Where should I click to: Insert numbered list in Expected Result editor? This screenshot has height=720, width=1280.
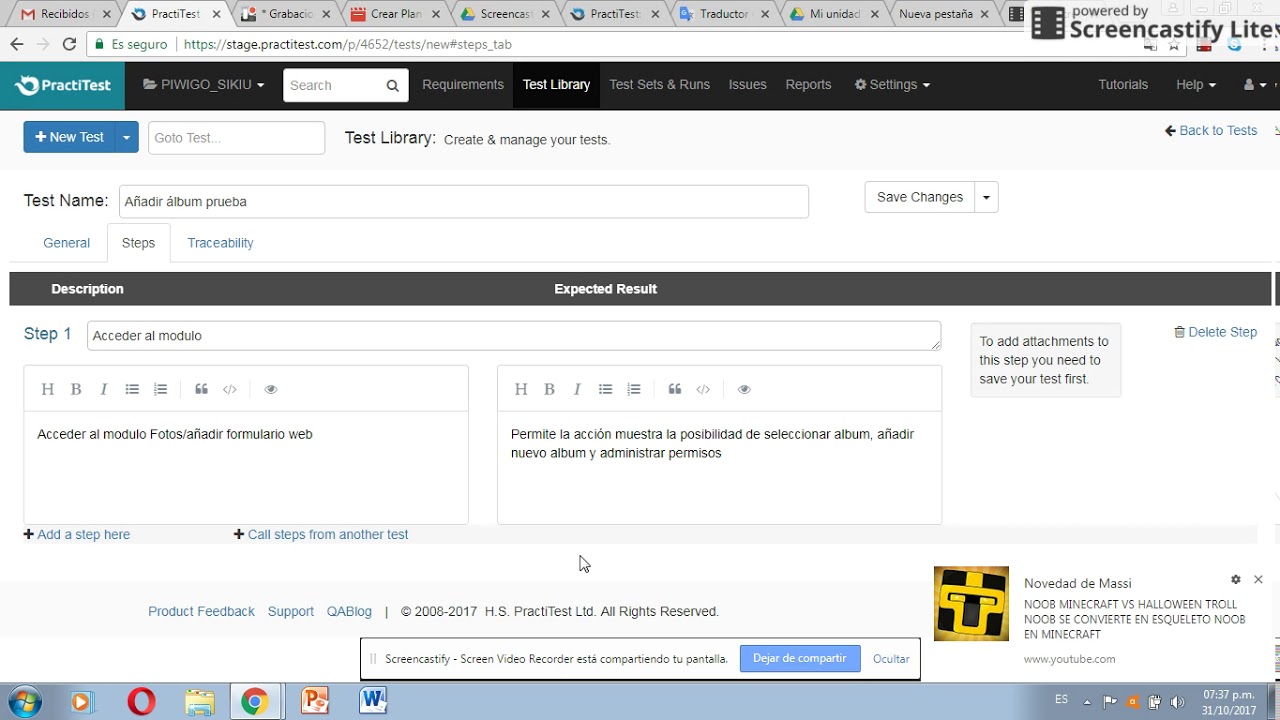[634, 389]
